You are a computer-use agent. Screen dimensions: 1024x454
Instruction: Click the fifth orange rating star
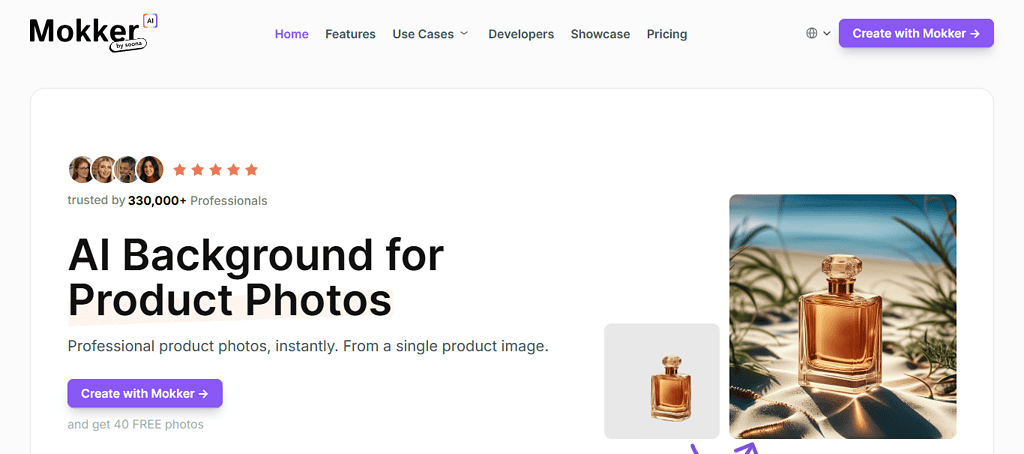(251, 170)
